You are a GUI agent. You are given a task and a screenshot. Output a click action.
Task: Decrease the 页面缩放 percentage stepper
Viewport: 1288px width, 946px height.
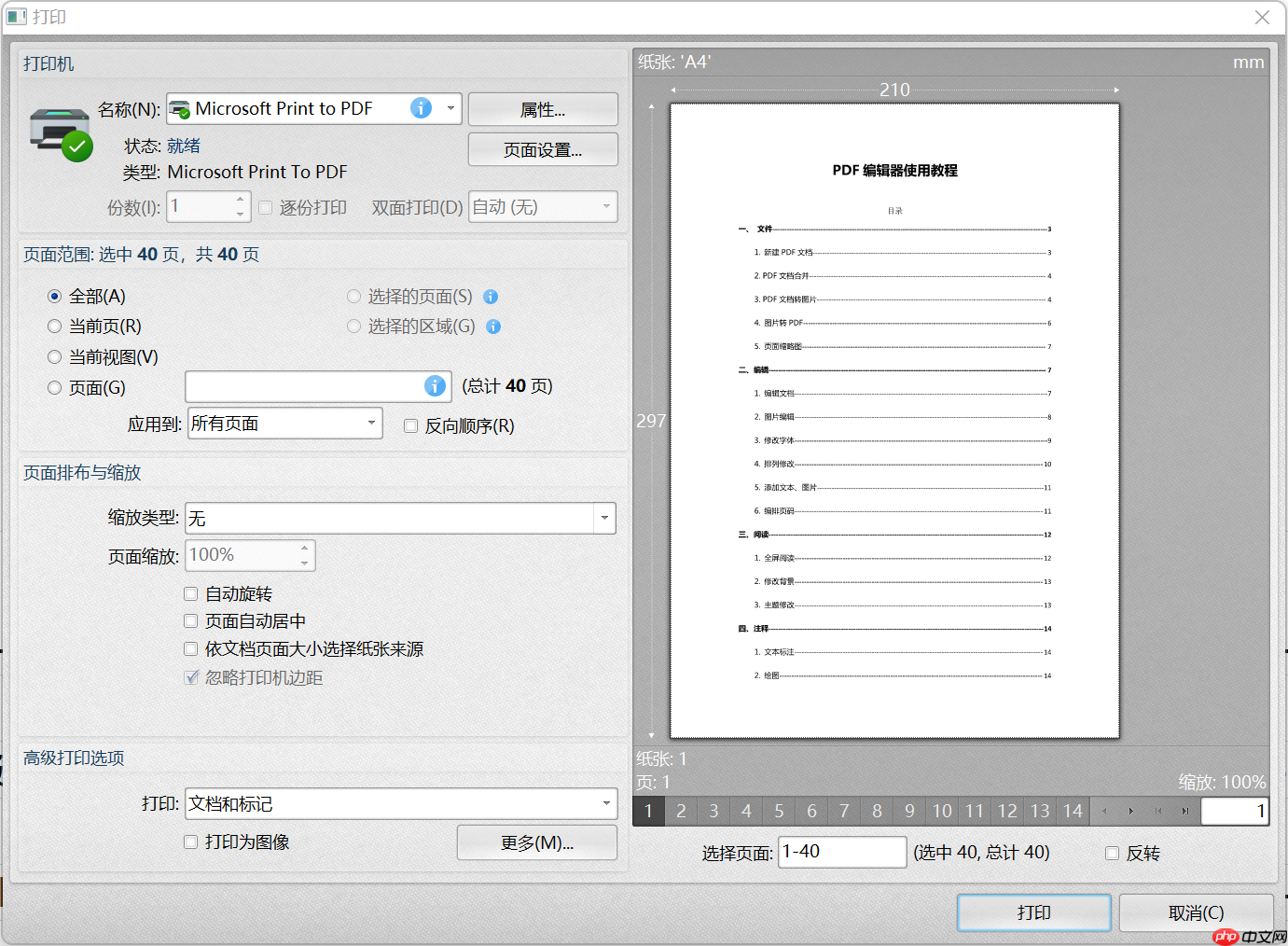304,563
